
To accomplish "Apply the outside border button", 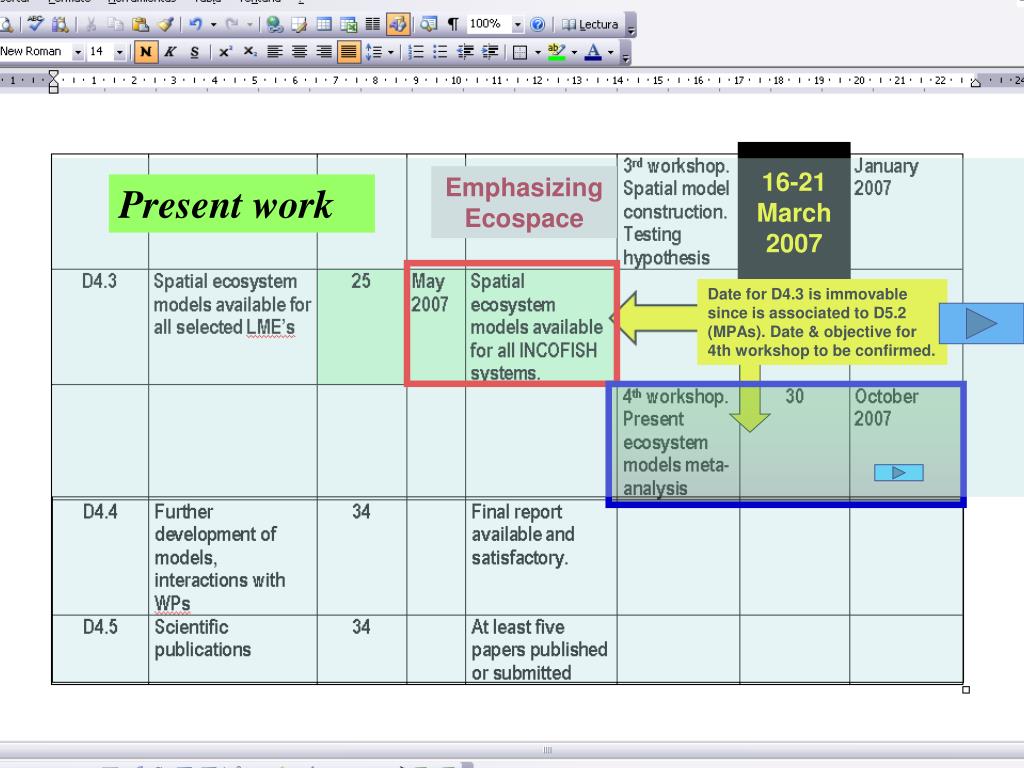I will [x=520, y=52].
